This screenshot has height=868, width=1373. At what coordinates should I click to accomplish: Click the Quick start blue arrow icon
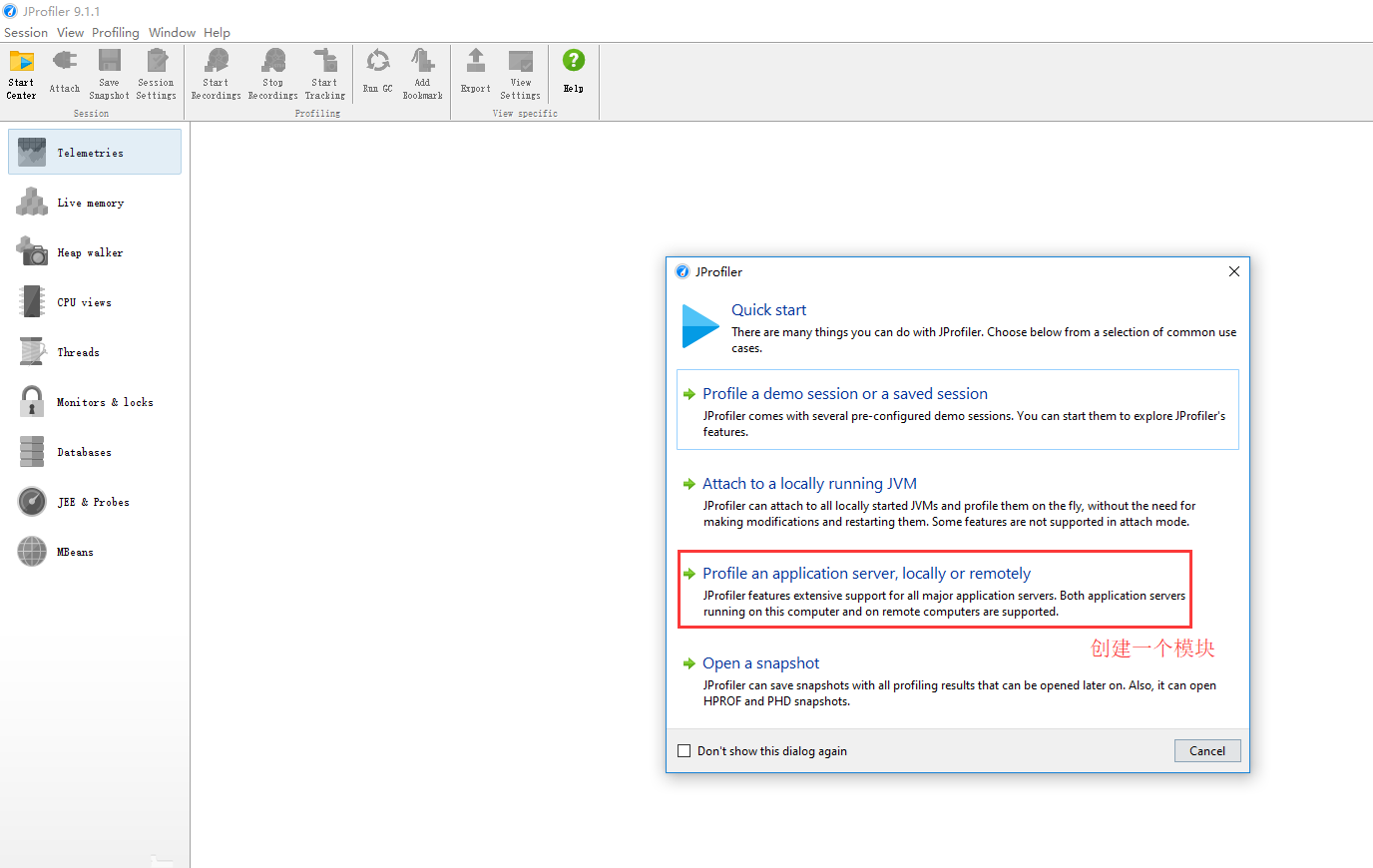coord(700,326)
